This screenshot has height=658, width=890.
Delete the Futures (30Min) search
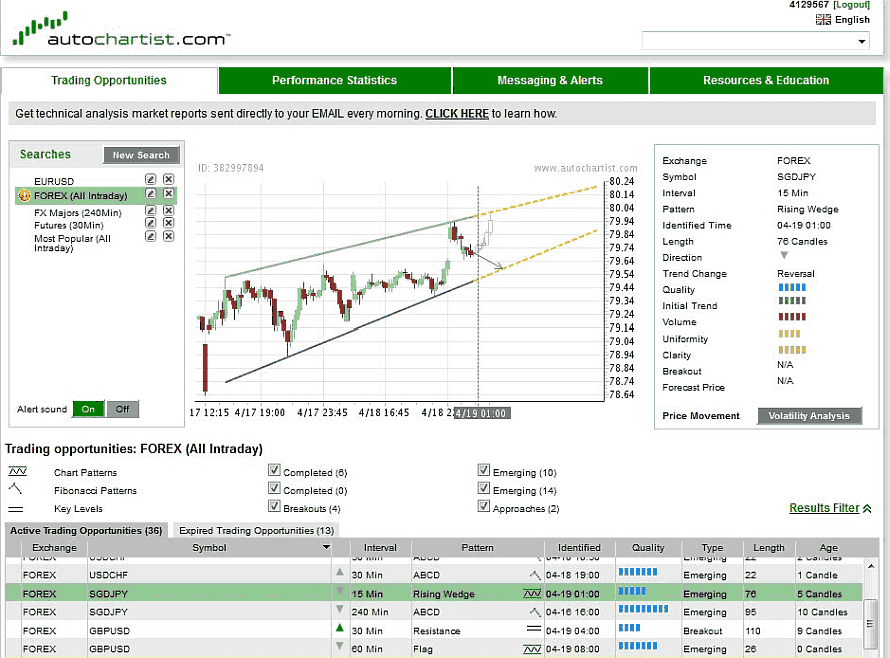168,224
